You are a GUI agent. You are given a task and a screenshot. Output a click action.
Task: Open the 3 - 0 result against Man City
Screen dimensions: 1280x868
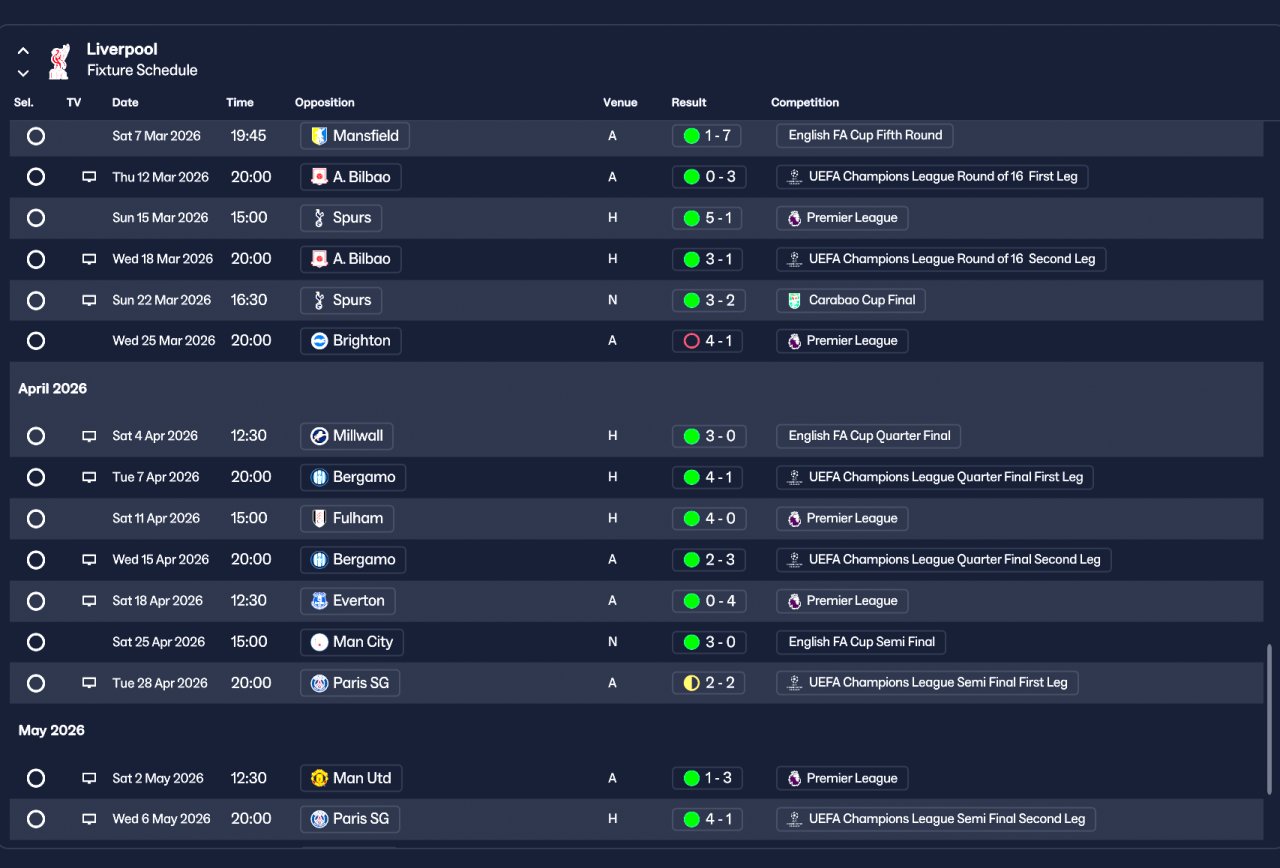(708, 642)
